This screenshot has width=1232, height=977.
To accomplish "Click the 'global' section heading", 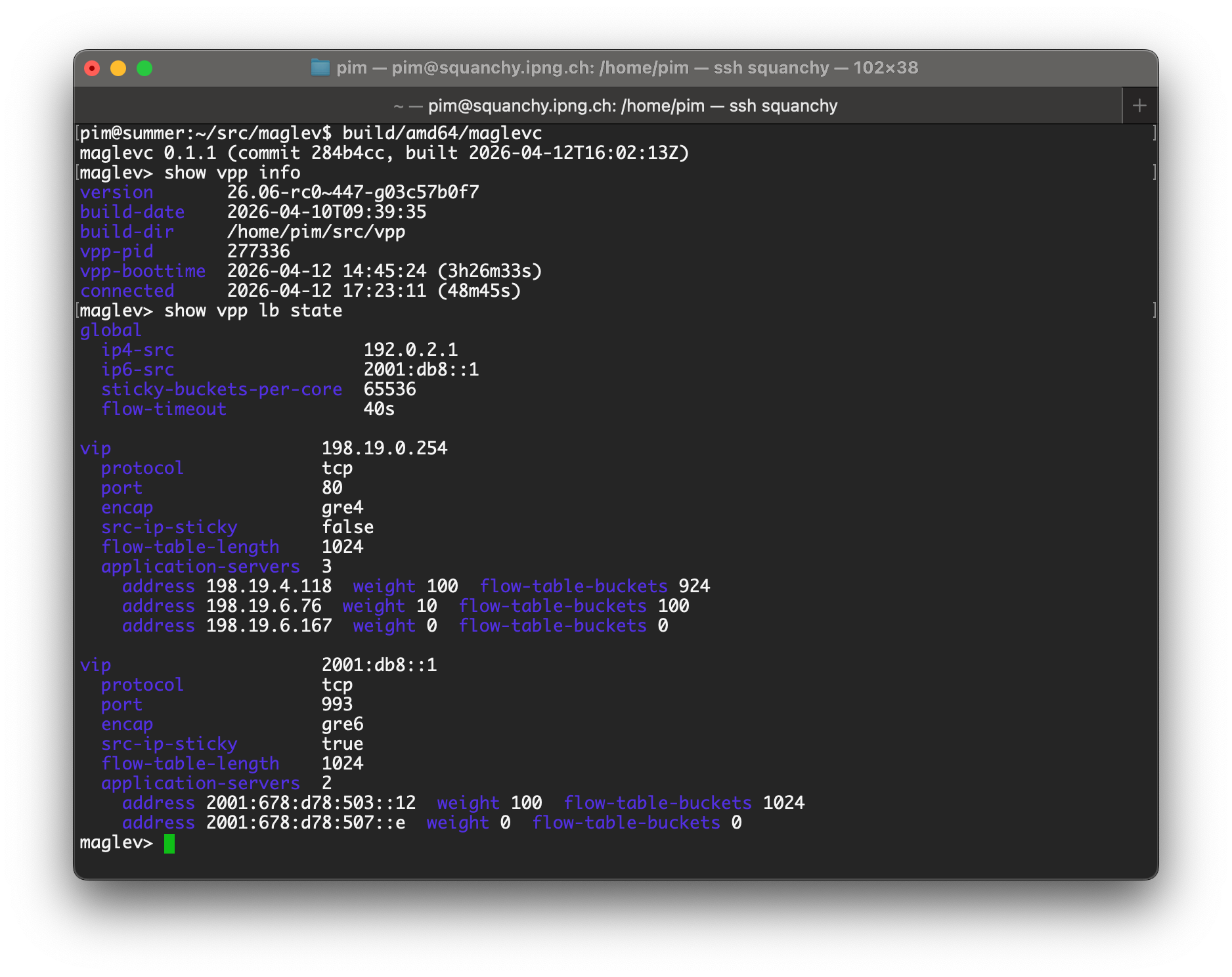I will click(110, 330).
